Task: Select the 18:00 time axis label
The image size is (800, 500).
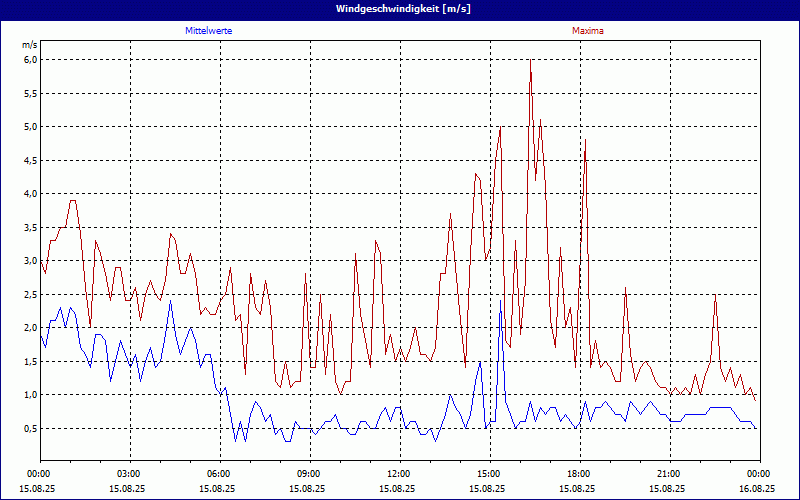Action: point(579,474)
